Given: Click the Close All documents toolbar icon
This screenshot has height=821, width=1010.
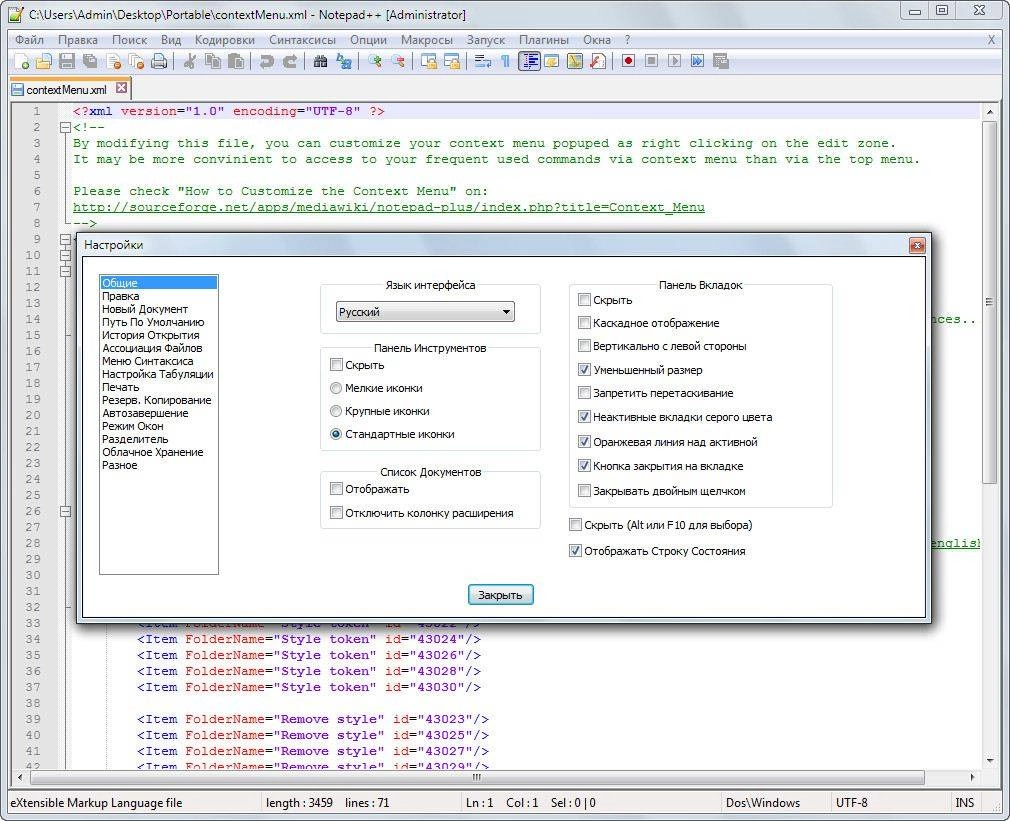Looking at the screenshot, I should tap(136, 62).
